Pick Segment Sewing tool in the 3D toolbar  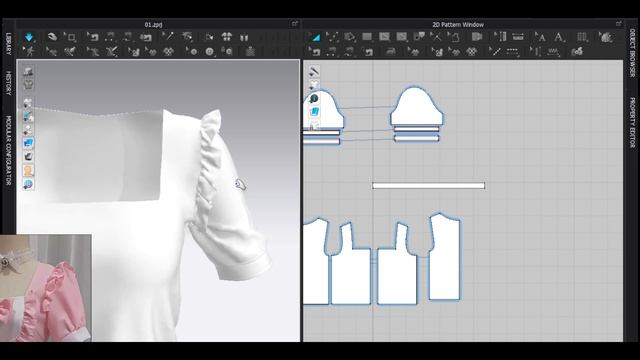point(110,37)
